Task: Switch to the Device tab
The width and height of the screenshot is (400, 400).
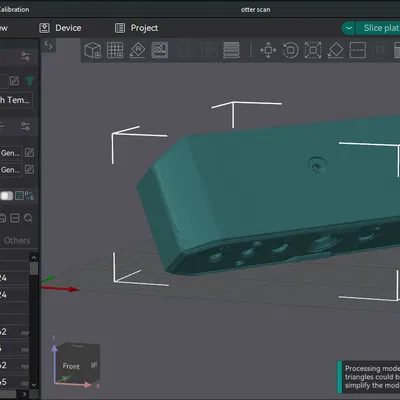Action: click(60, 28)
